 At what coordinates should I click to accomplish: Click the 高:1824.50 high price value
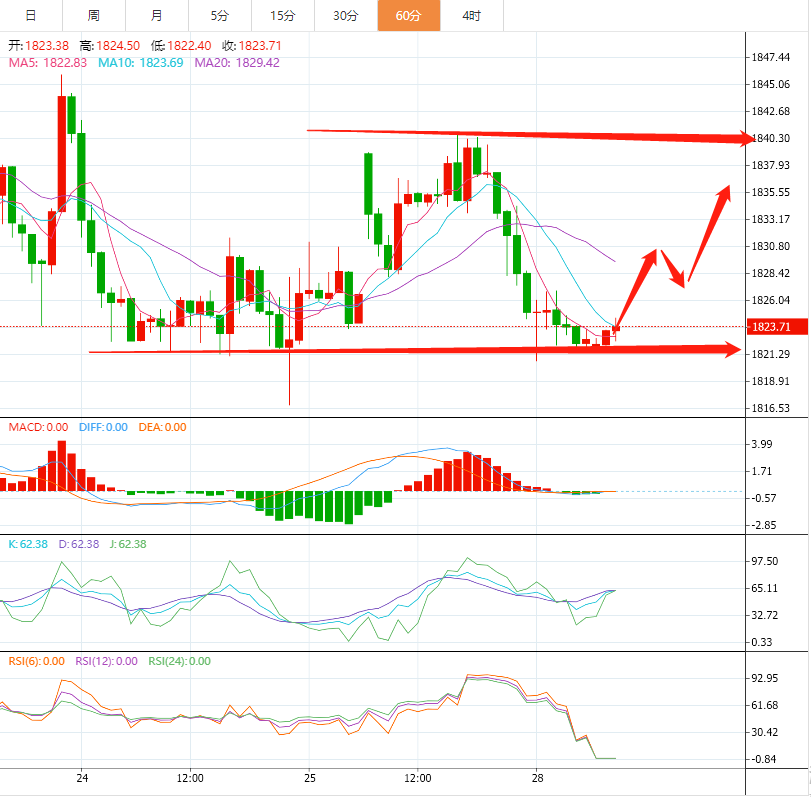110,46
